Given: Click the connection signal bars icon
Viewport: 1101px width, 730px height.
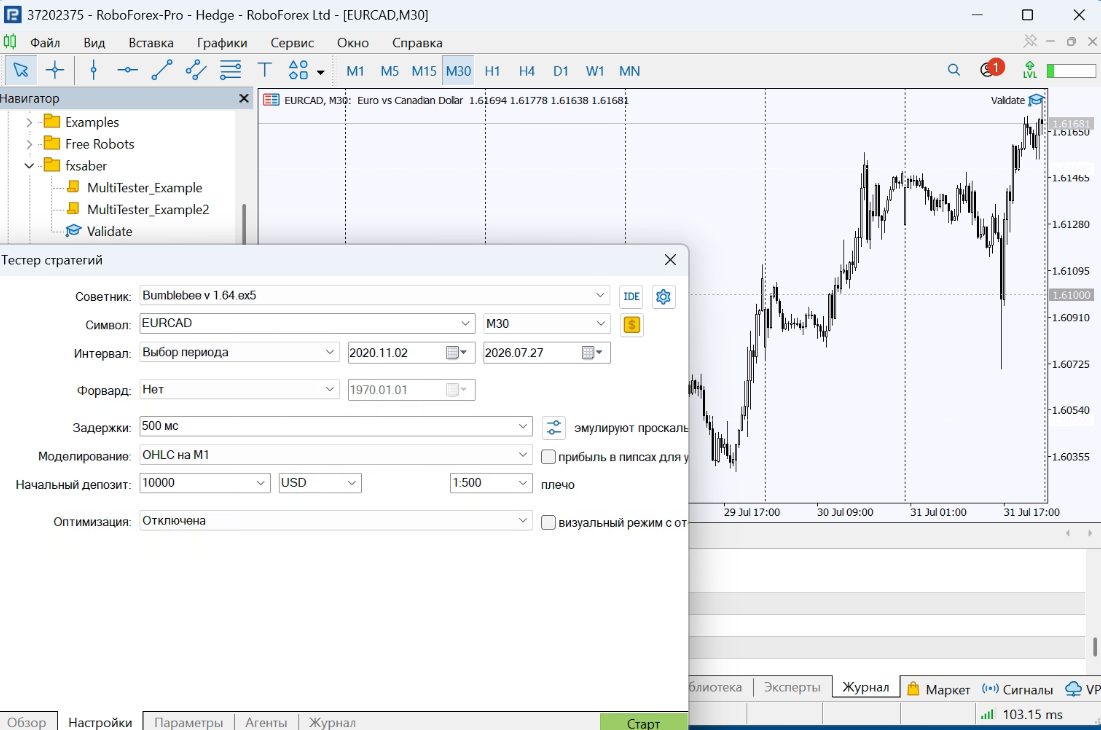Looking at the screenshot, I should (987, 714).
